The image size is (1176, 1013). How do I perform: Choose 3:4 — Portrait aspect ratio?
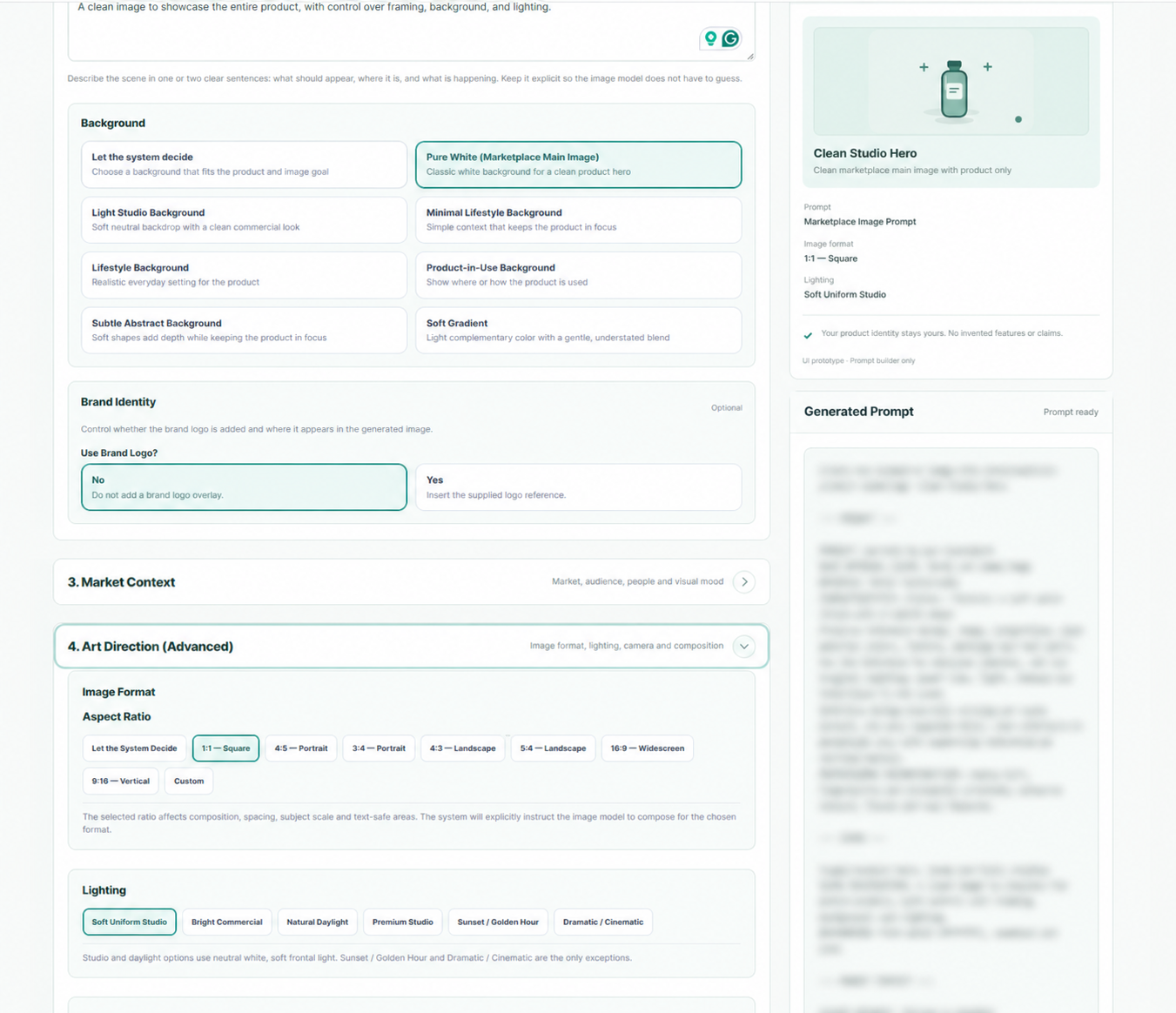(379, 748)
